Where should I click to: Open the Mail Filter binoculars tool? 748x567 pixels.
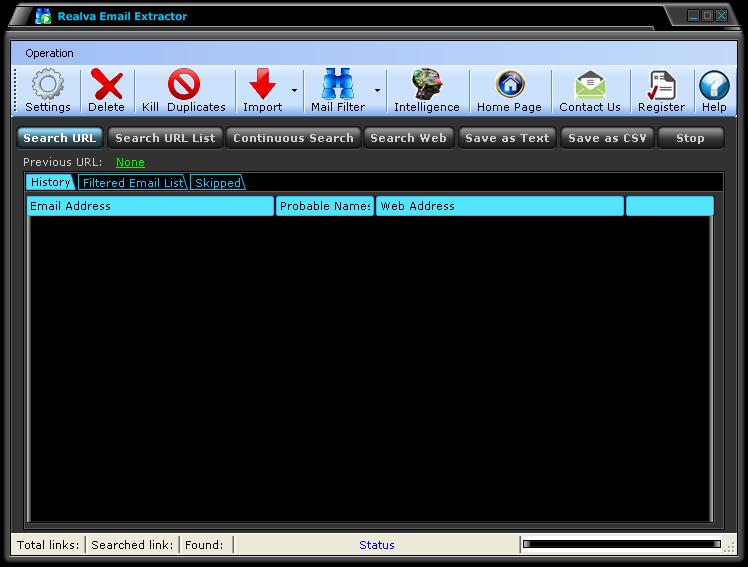(338, 91)
